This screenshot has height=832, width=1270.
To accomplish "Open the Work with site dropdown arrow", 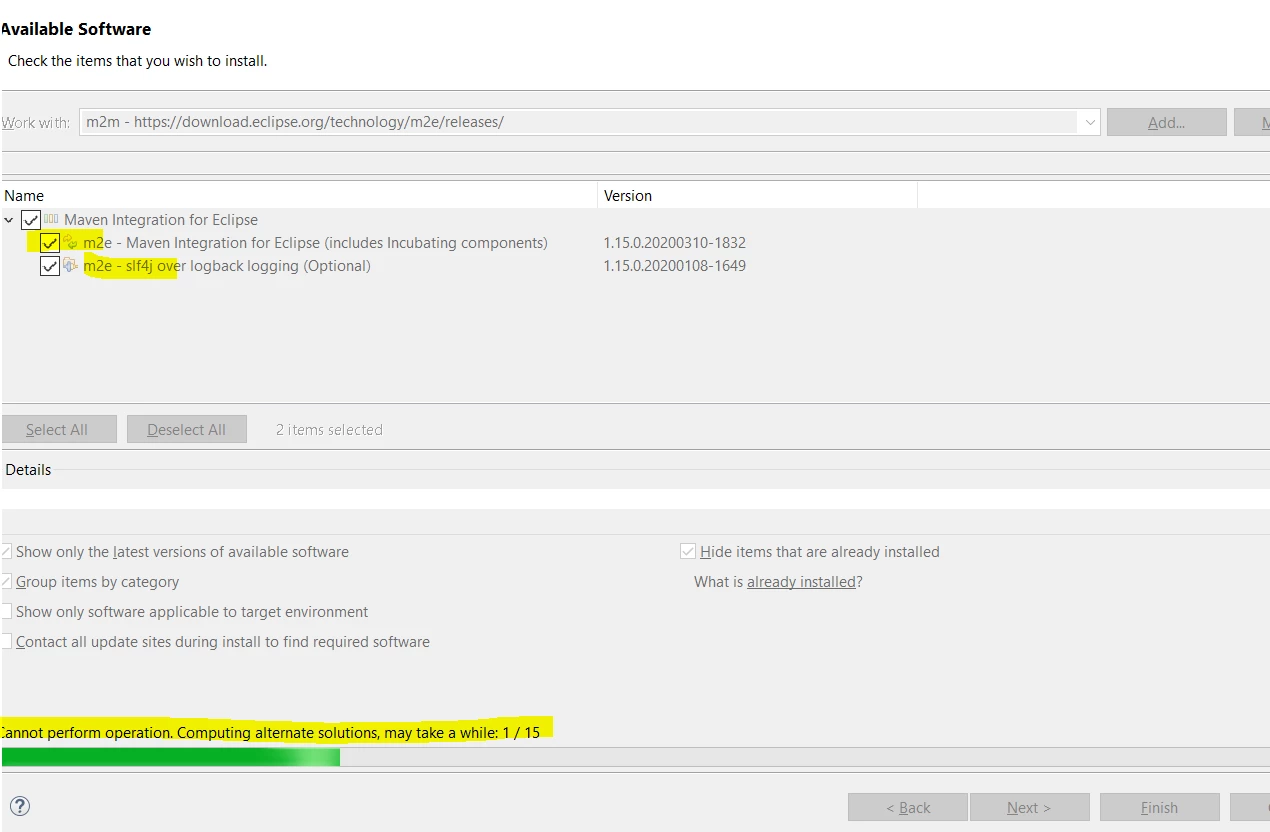I will tap(1089, 122).
